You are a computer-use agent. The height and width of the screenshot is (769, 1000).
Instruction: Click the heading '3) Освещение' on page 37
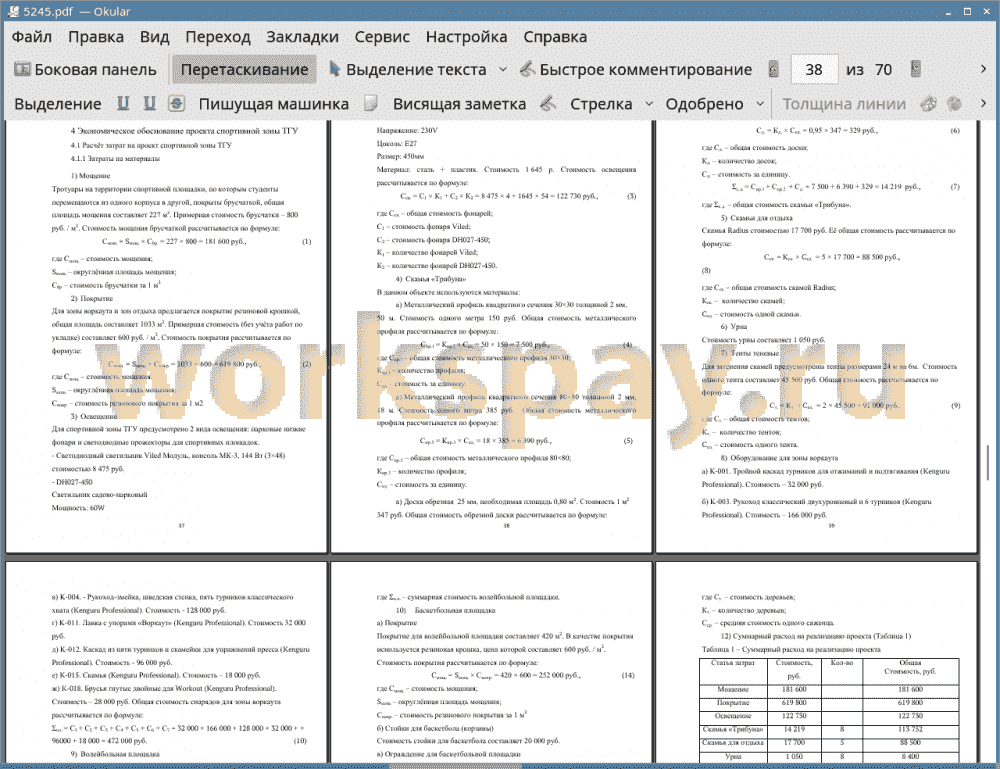(94, 416)
